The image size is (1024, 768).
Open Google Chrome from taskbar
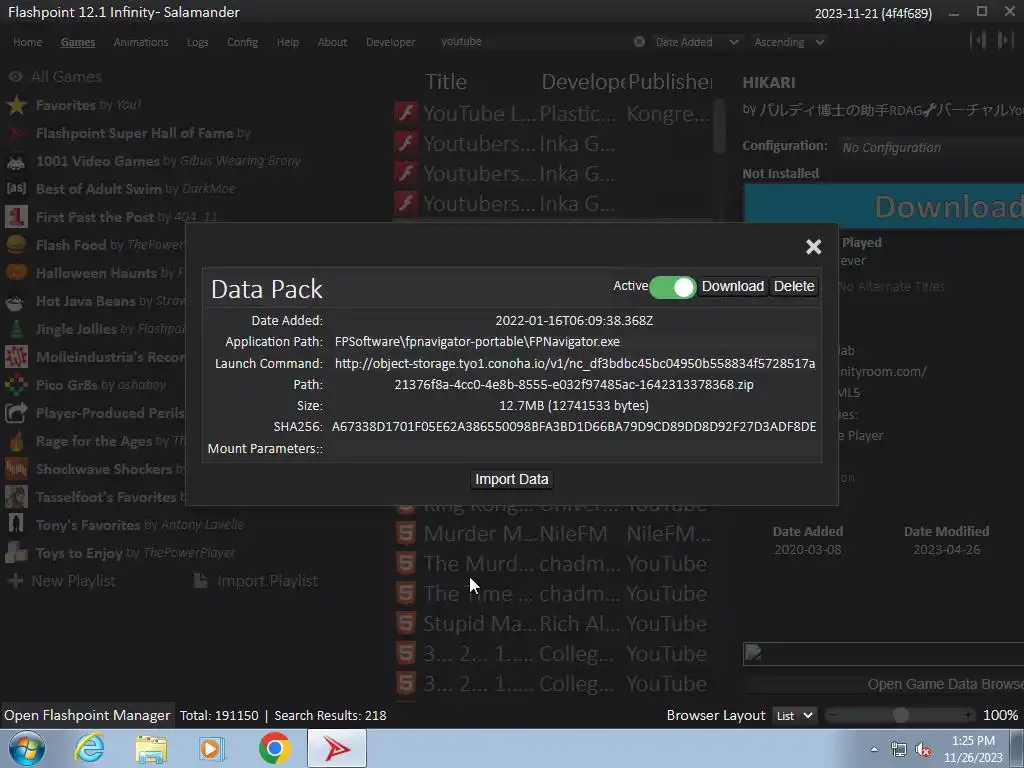pyautogui.click(x=274, y=748)
